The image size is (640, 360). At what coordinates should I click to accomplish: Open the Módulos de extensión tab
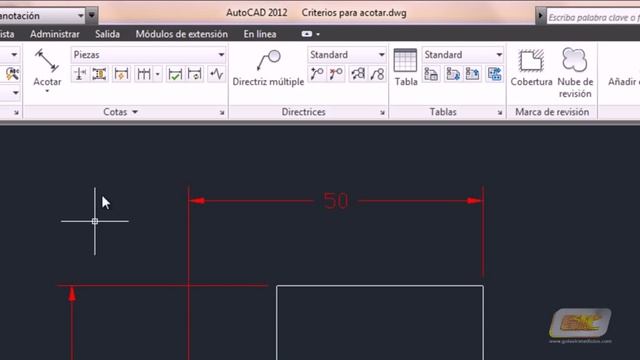coord(182,34)
